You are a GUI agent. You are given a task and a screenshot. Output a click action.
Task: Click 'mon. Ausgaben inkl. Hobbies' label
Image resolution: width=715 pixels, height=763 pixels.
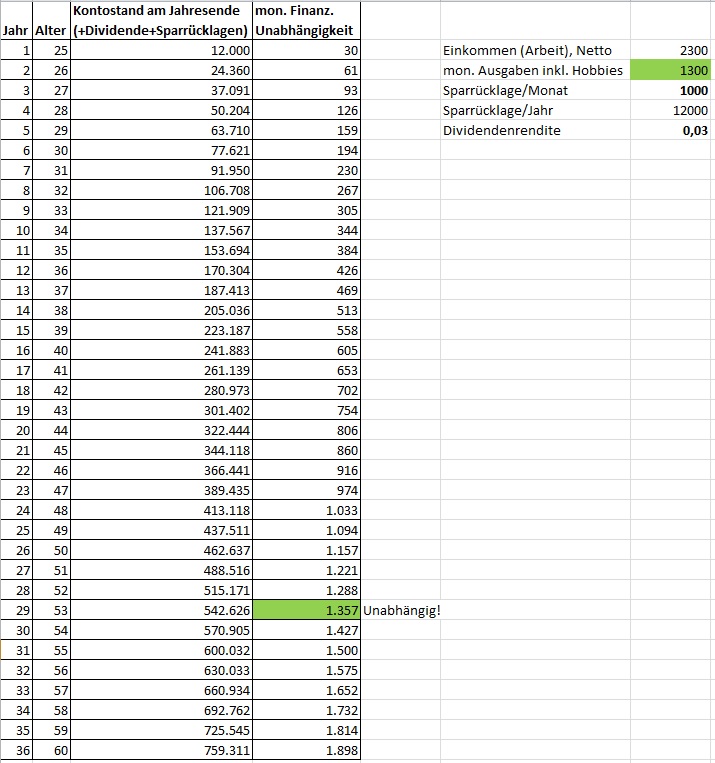(x=535, y=70)
